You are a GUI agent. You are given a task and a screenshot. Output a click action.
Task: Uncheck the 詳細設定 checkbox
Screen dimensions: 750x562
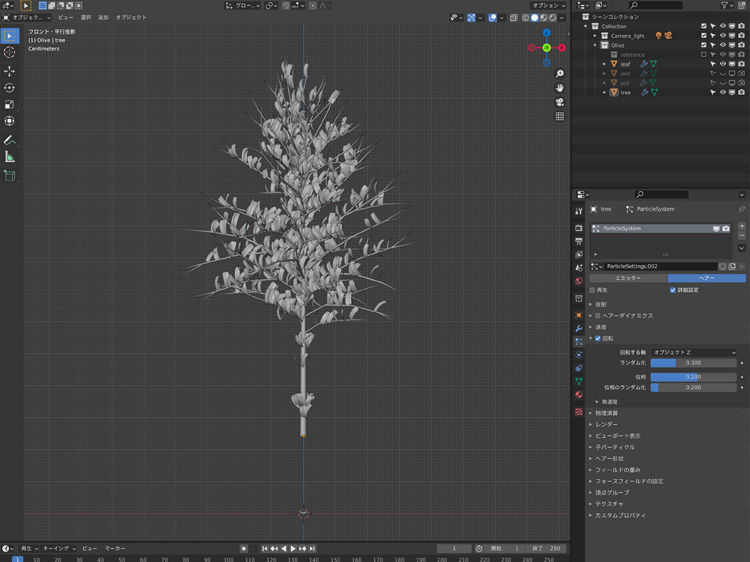673,290
